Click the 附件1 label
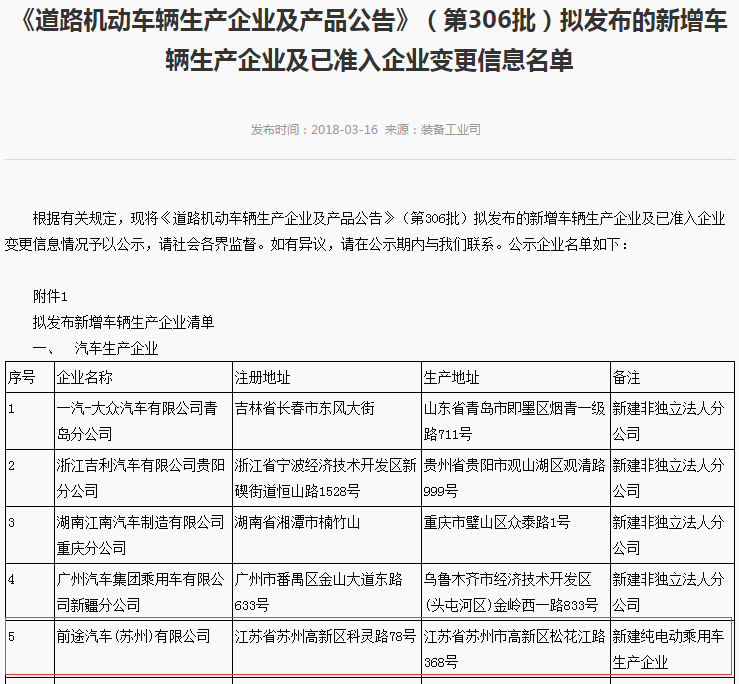 click(50, 297)
